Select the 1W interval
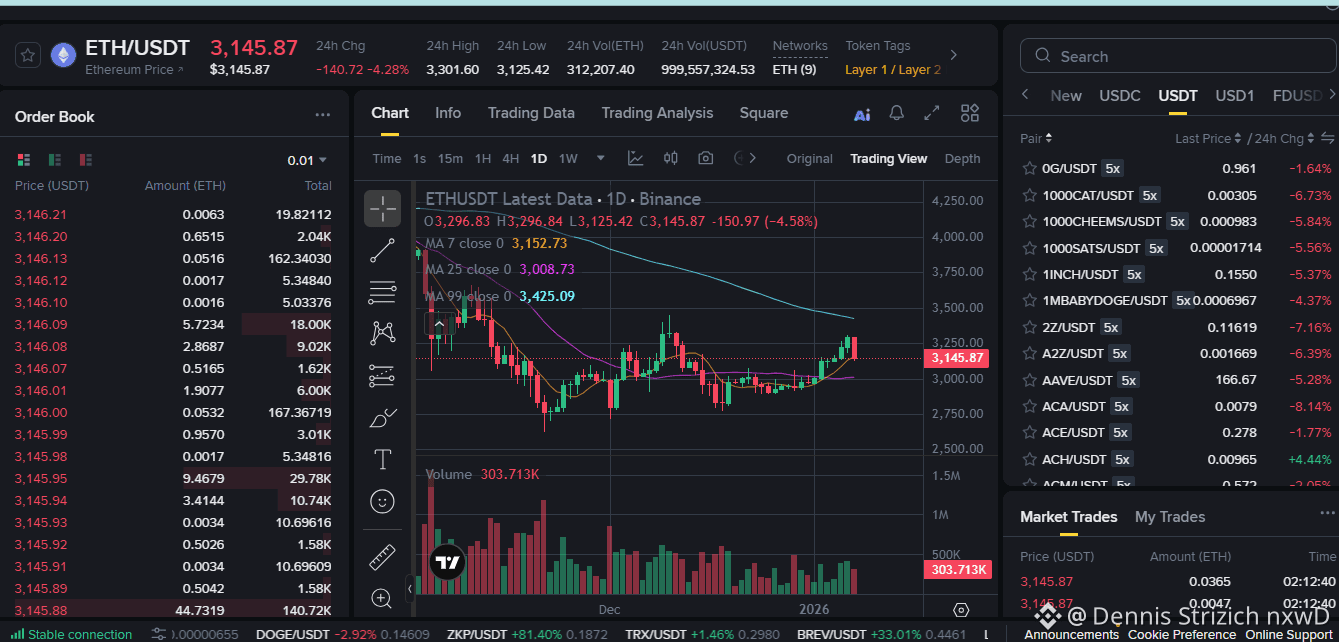This screenshot has width=1339, height=642. [568, 158]
